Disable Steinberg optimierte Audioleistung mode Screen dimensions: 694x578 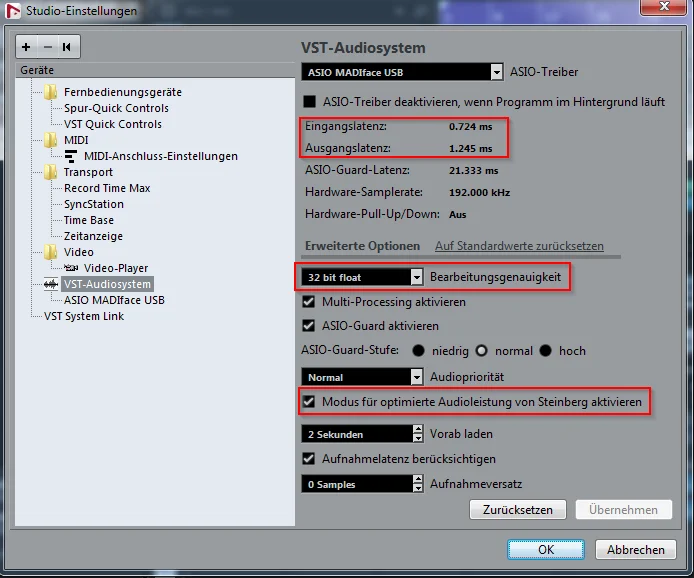pyautogui.click(x=308, y=402)
